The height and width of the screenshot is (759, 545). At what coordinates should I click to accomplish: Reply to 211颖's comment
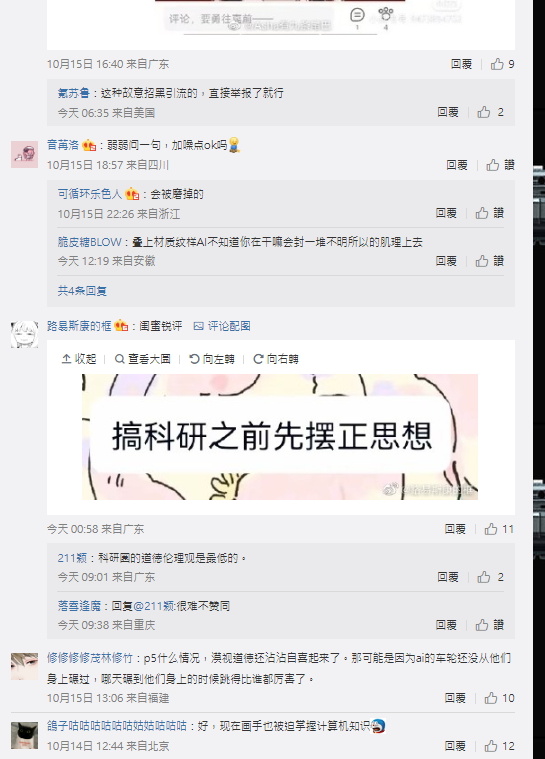click(x=448, y=577)
